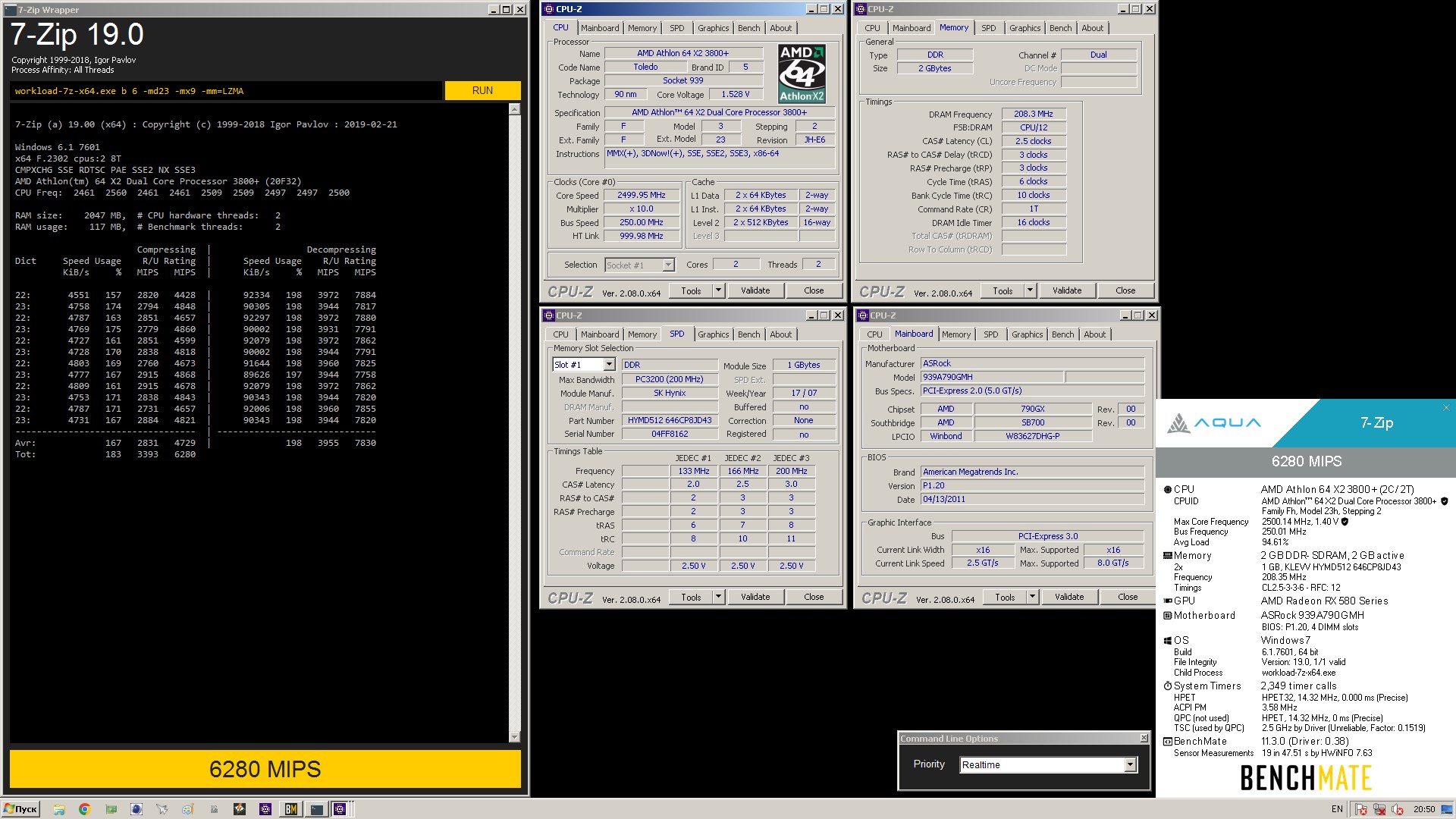The width and height of the screenshot is (1456, 819).
Task: Open the muted volume tray icon
Action: (x=1398, y=809)
